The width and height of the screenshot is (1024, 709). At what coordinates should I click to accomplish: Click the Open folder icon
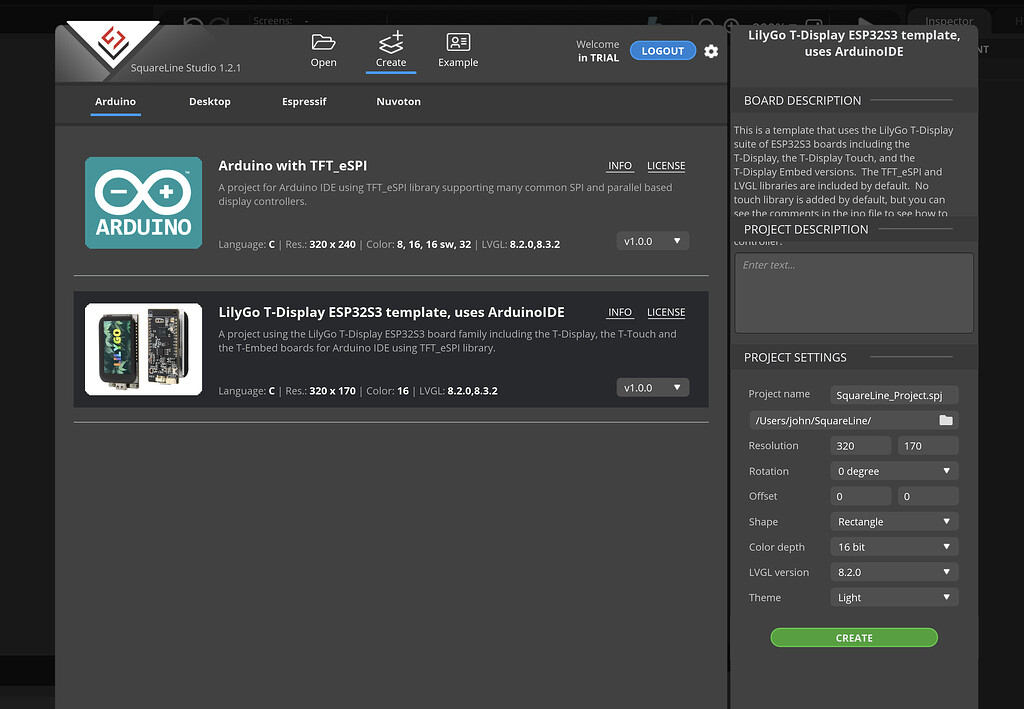click(323, 43)
